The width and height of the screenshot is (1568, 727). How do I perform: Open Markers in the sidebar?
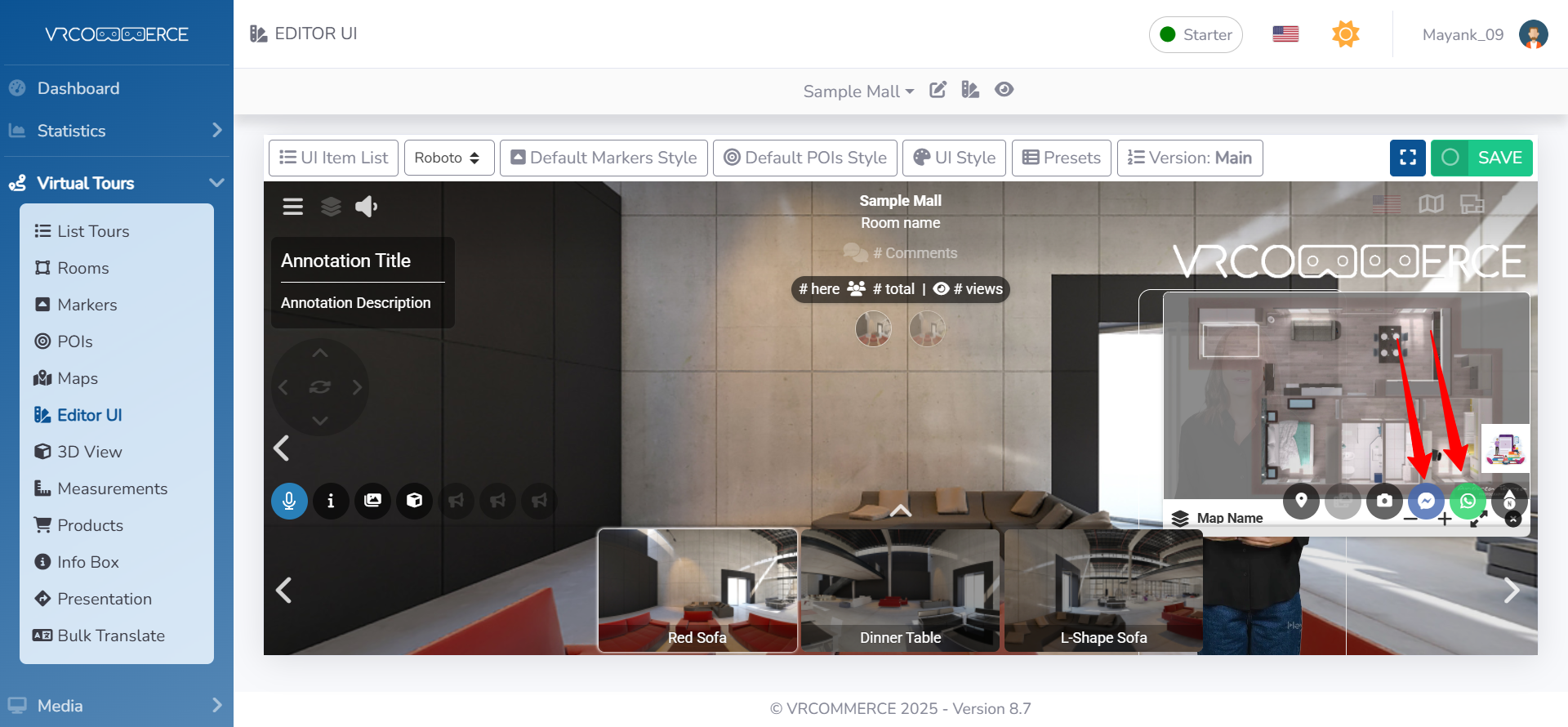(x=87, y=305)
